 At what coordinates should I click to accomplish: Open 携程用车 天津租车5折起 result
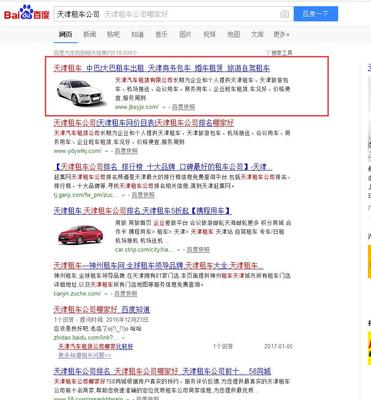click(x=142, y=211)
